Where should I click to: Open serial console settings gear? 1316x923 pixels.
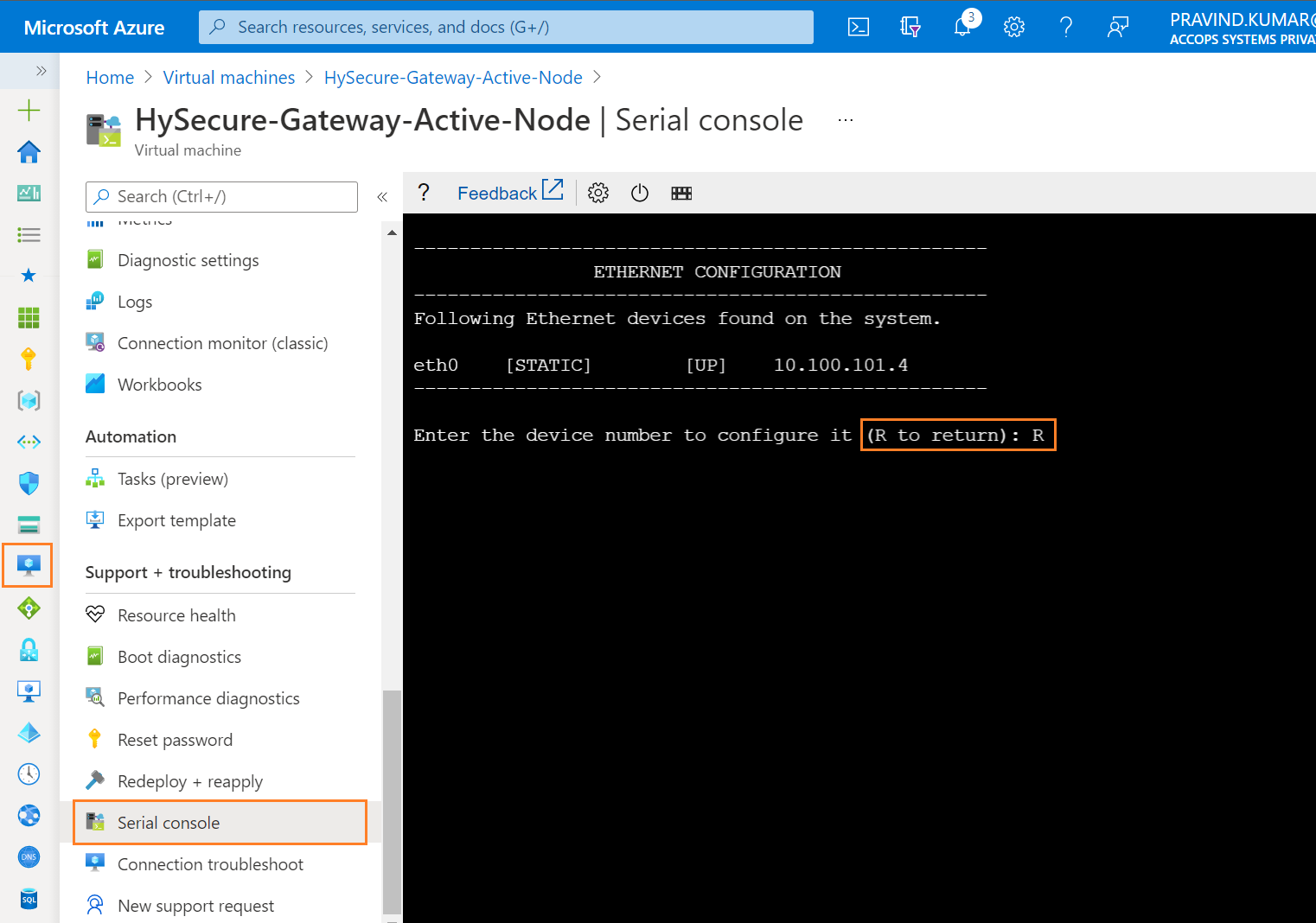pos(598,193)
